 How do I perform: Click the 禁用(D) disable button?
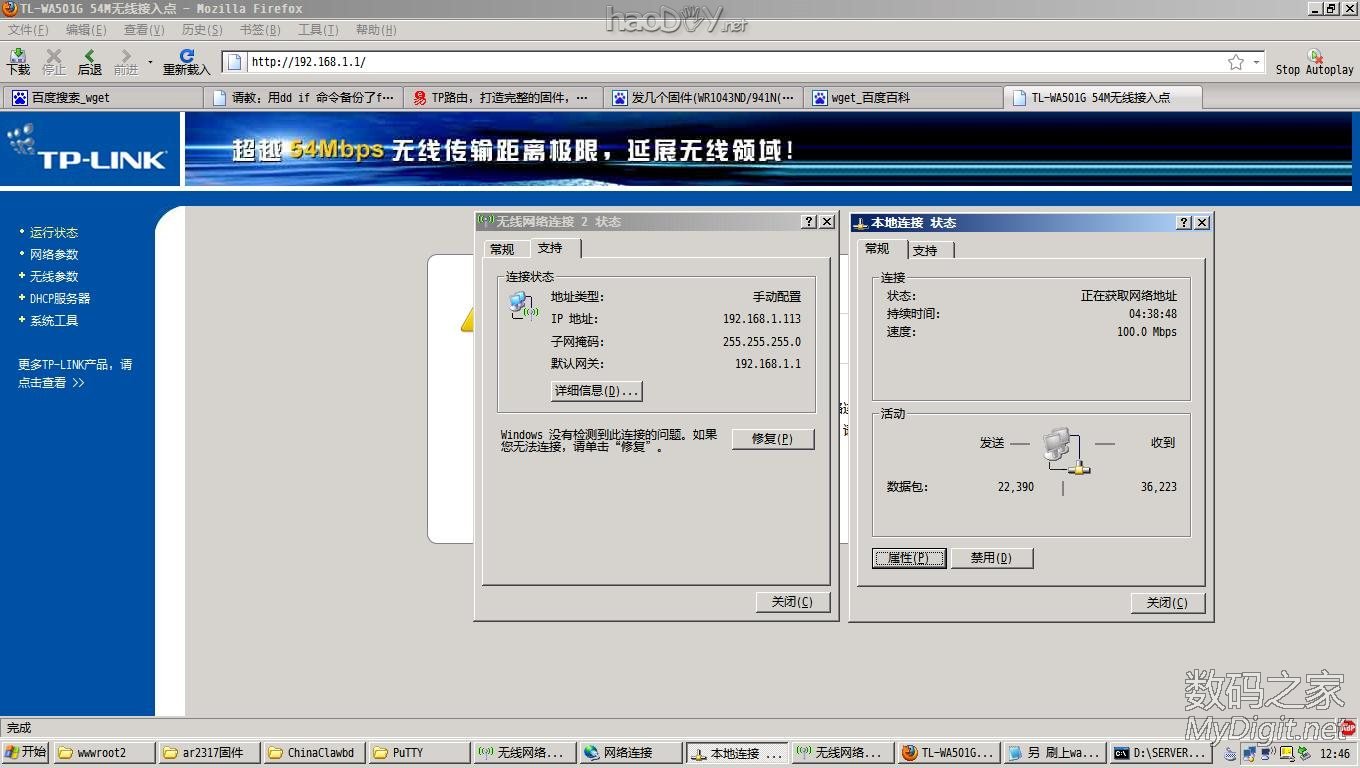coord(990,558)
